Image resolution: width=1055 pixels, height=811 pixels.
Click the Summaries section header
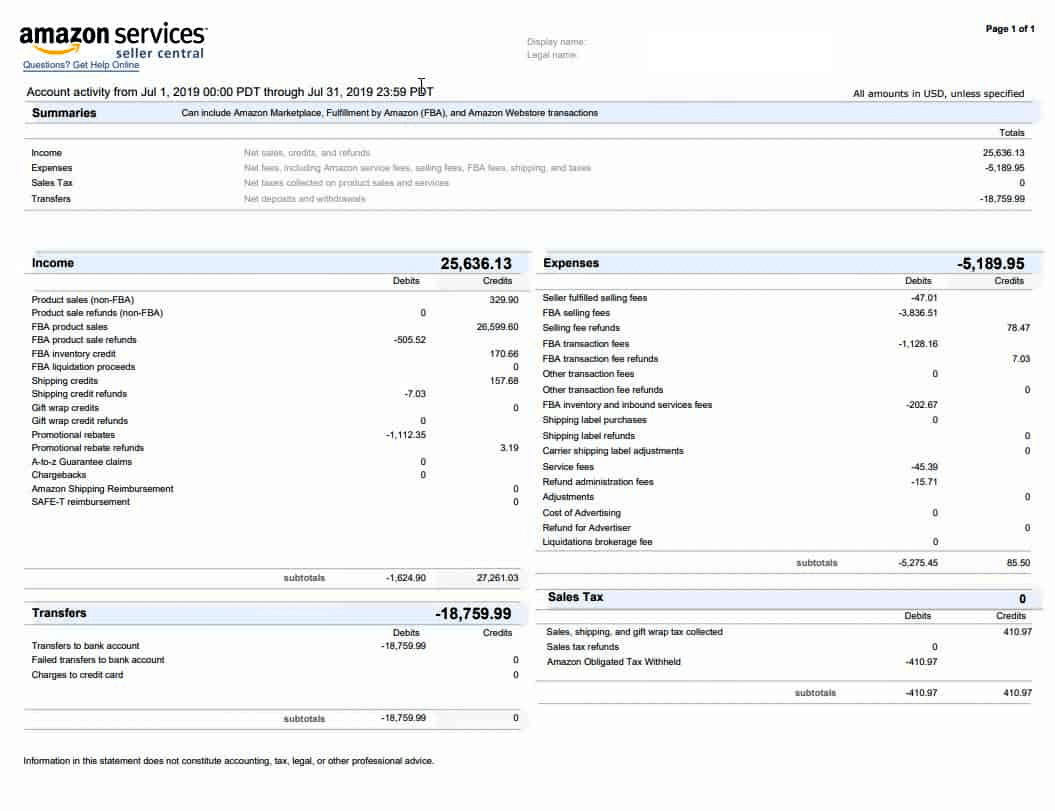pos(64,113)
